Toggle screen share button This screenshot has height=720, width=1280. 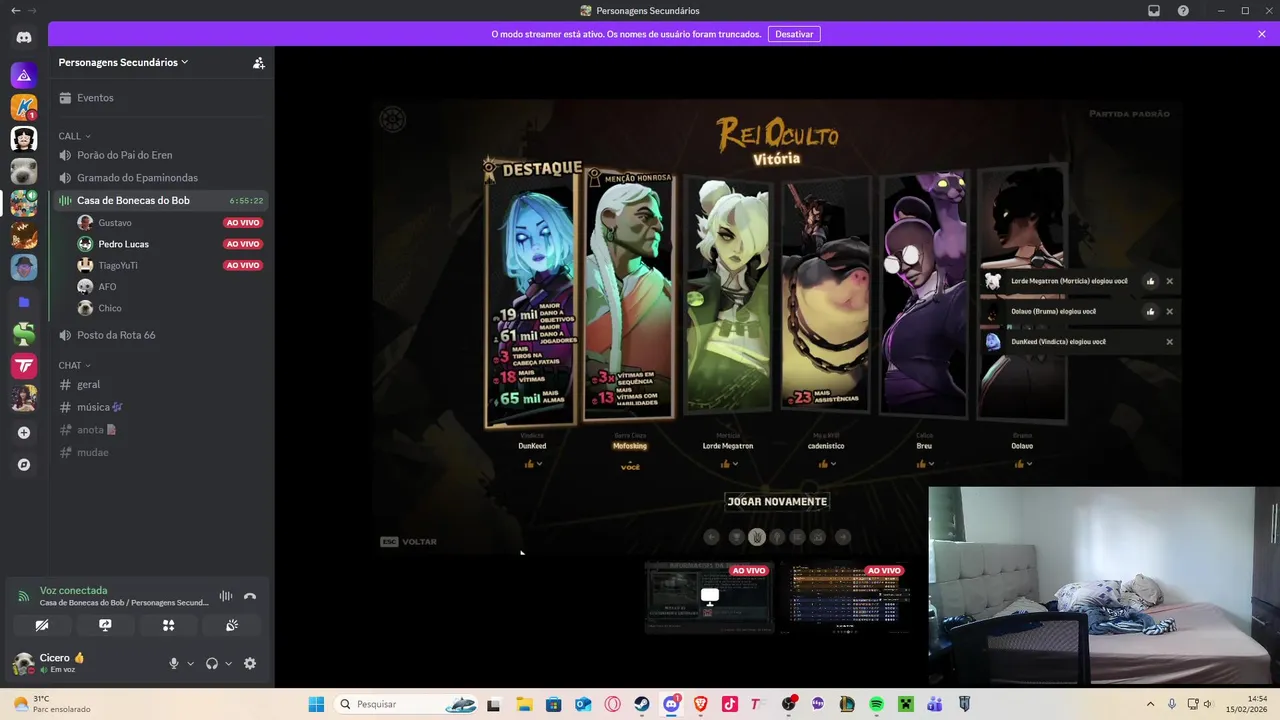point(105,625)
